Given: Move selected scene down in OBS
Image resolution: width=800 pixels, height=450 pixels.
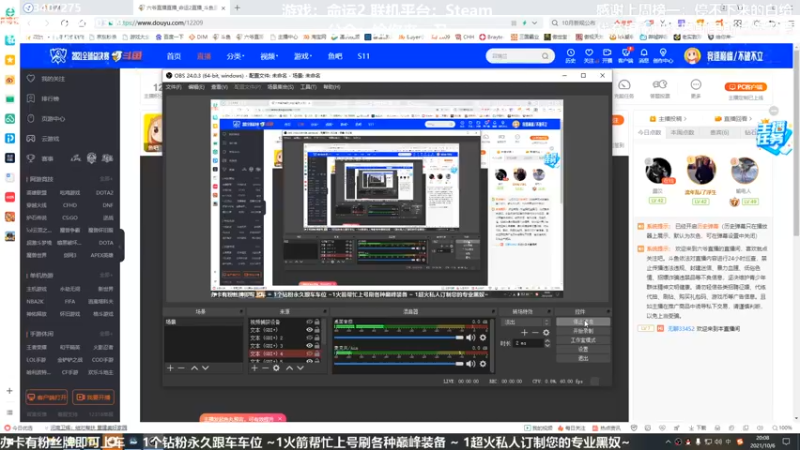Looking at the screenshot, I should pos(205,368).
